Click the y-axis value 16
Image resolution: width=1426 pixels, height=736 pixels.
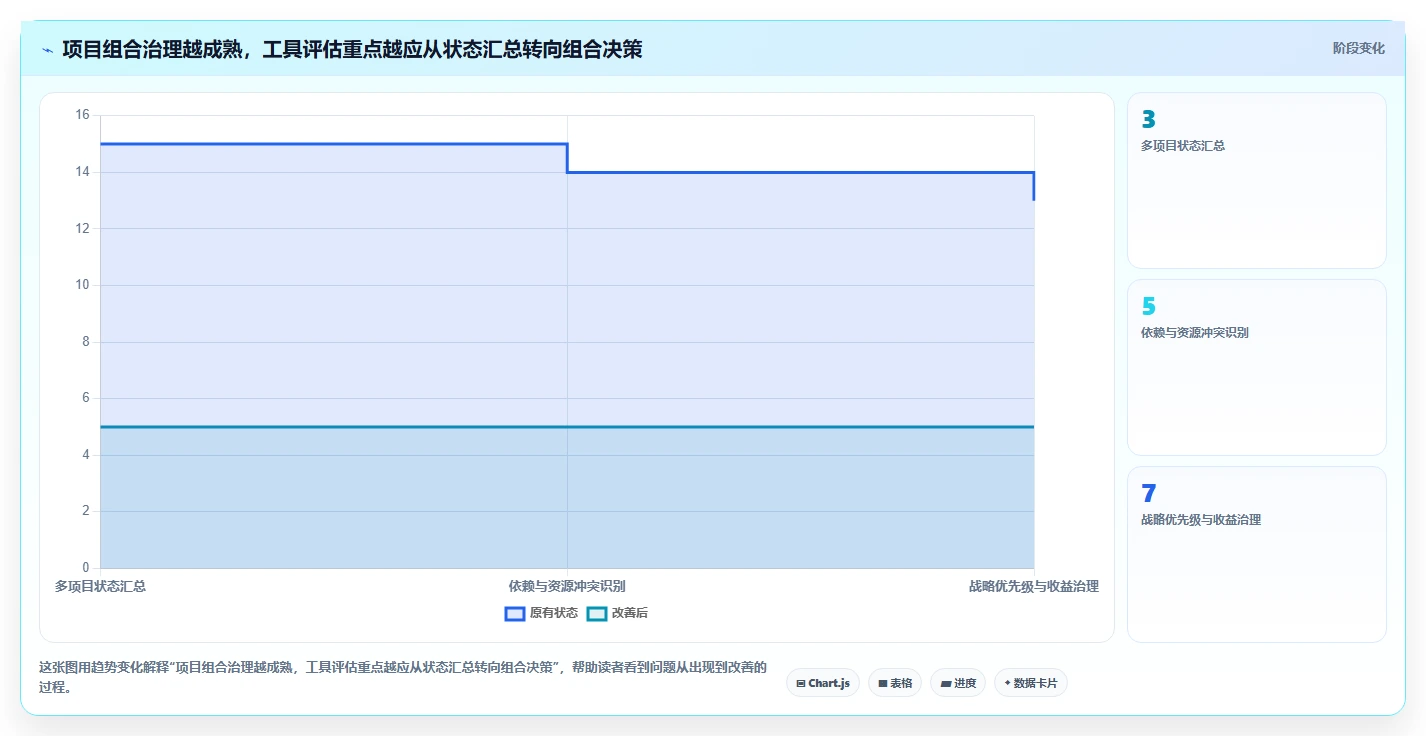[82, 115]
